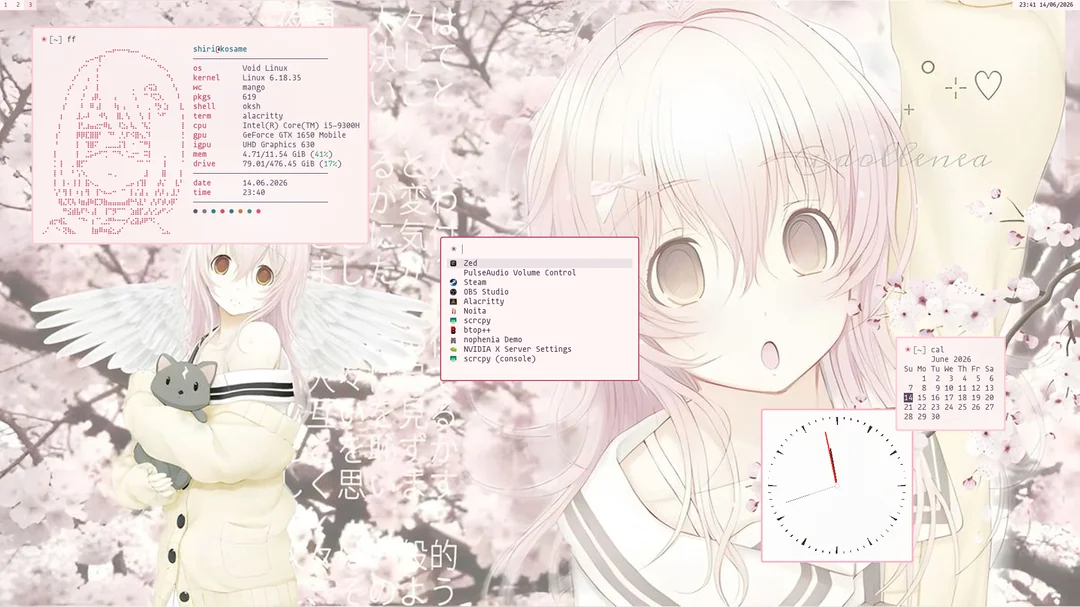Click day 30 in the cal output

[x=935, y=417]
